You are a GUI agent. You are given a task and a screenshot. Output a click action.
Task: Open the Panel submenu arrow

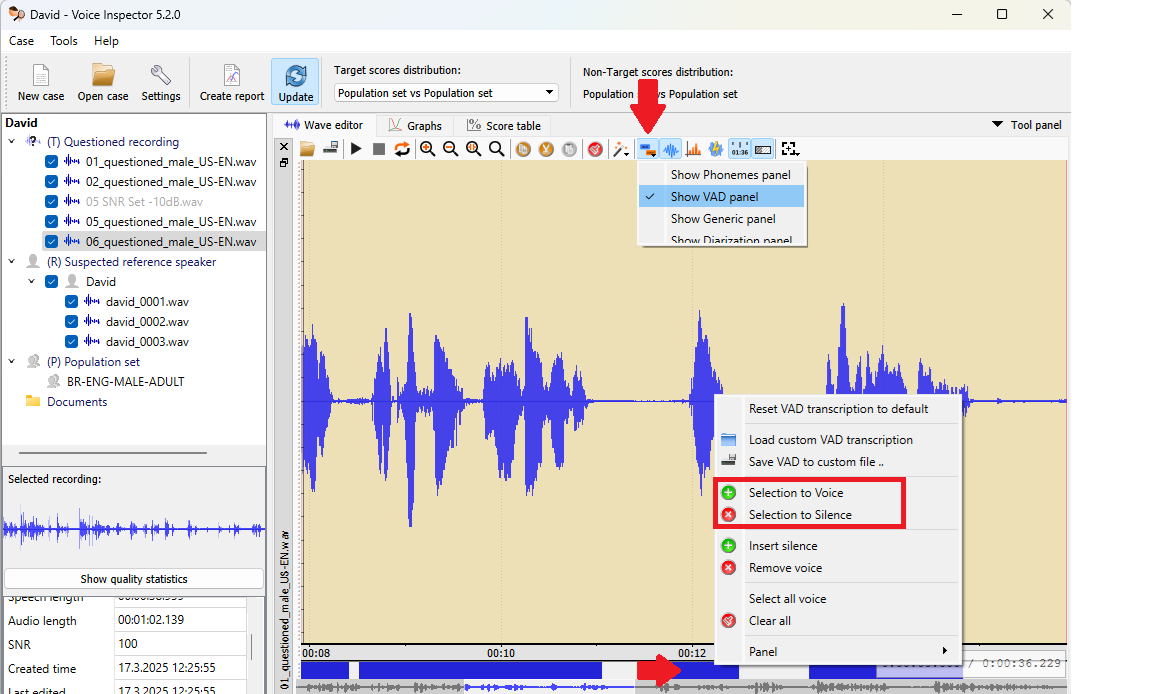pyautogui.click(x=945, y=651)
